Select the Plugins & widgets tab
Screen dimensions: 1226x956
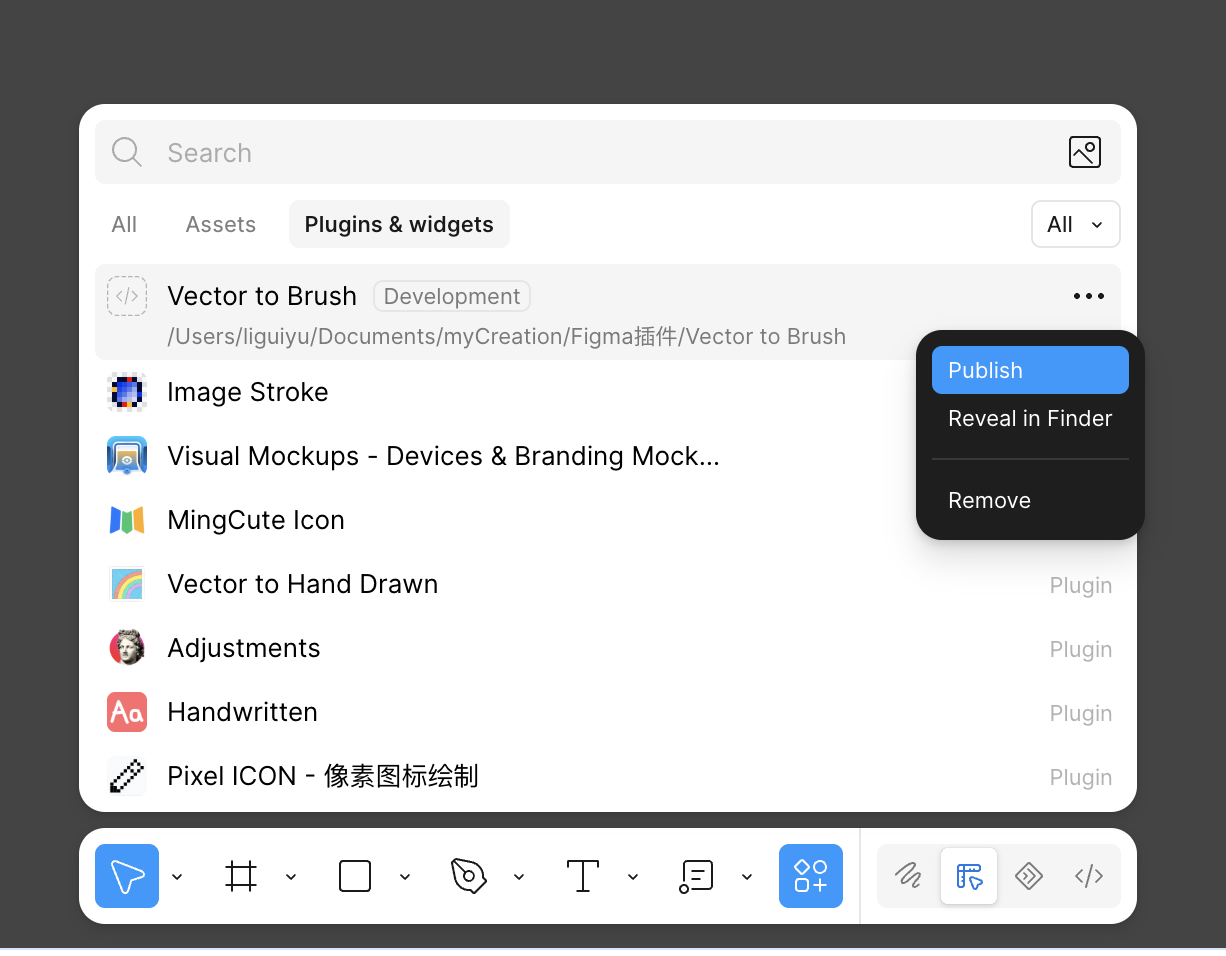click(x=399, y=224)
